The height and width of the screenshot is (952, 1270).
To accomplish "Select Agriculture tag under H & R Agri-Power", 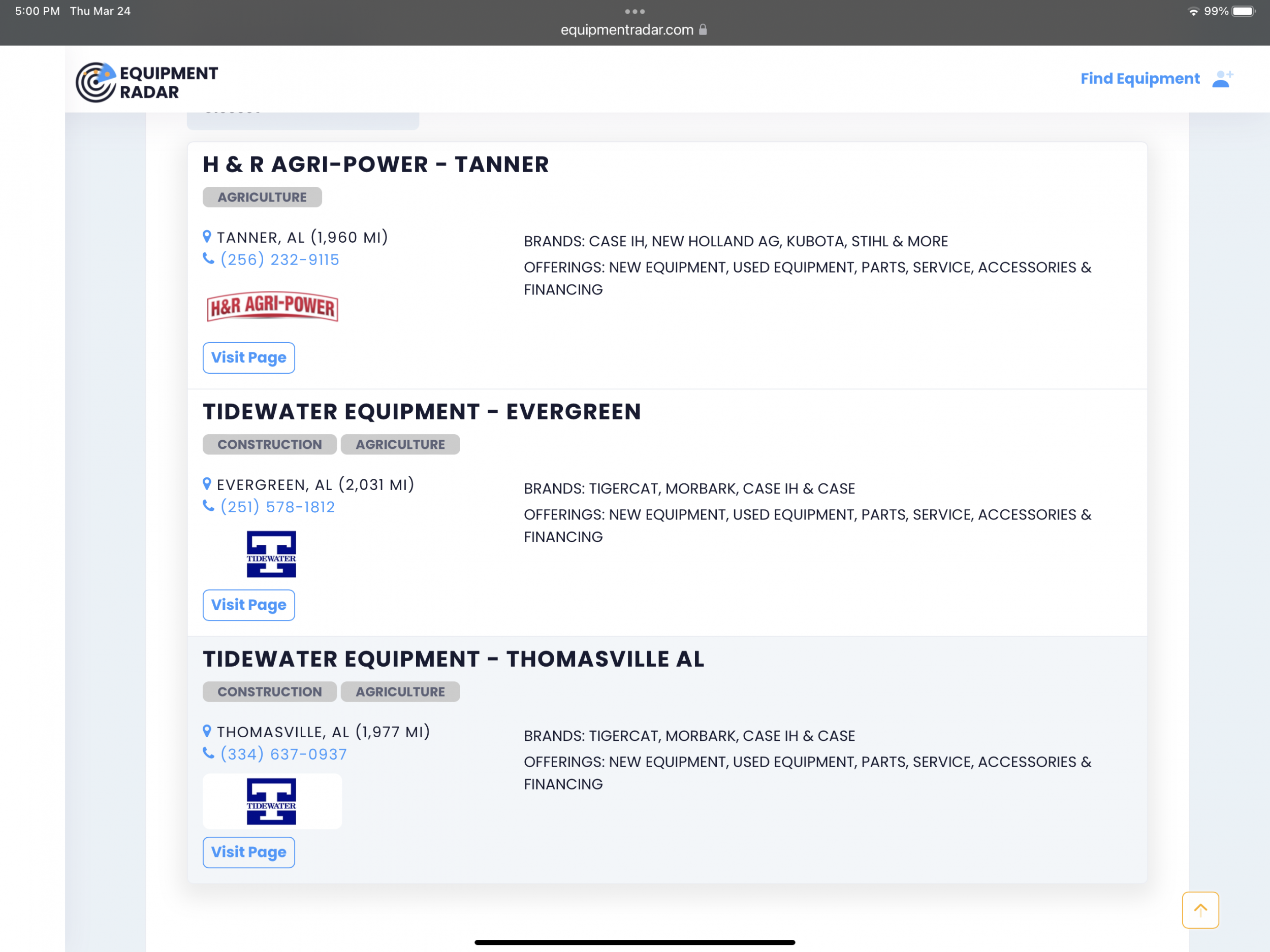I will click(262, 197).
